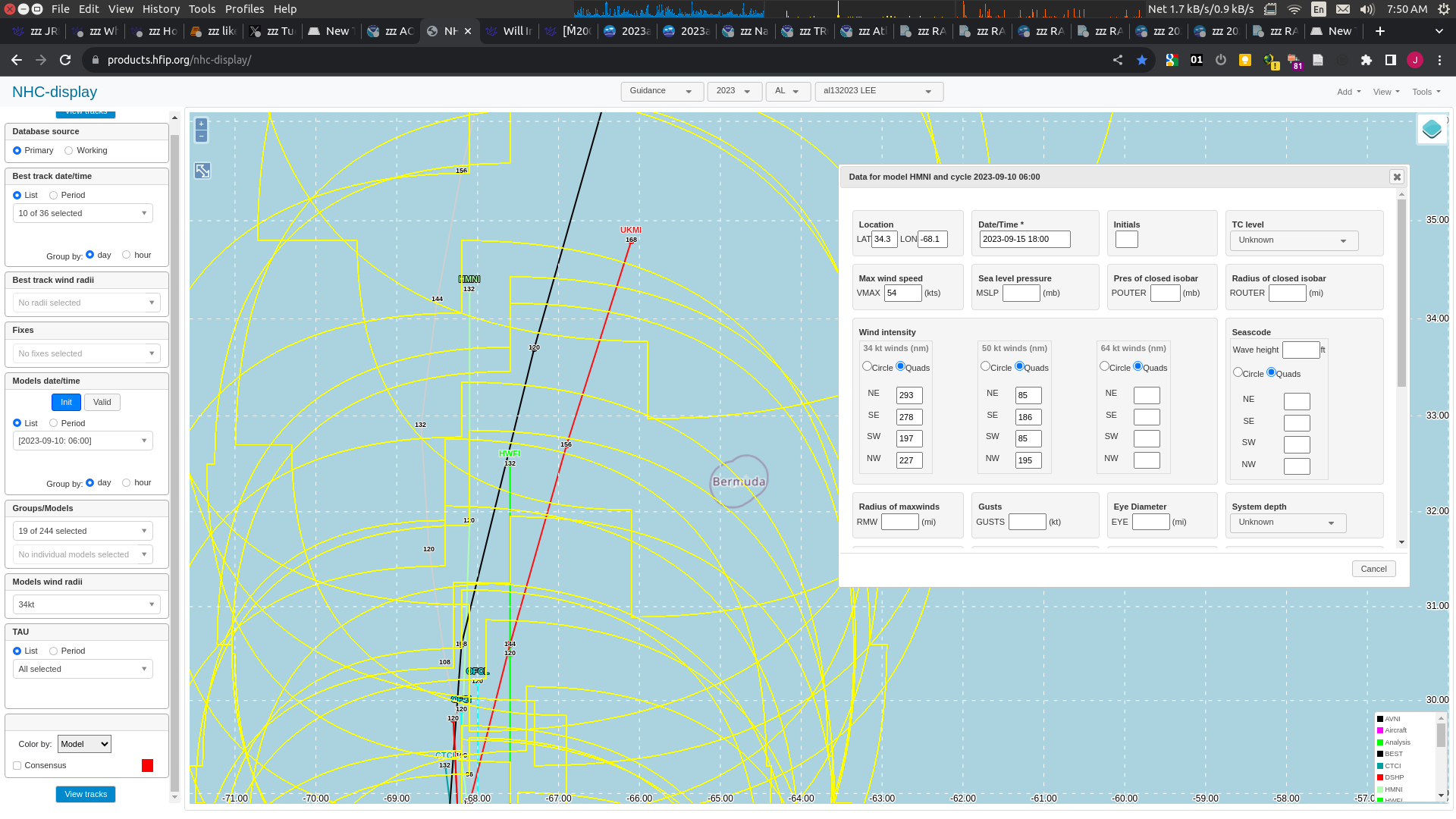Choose Period for Best track date/time
Image resolution: width=1456 pixels, height=819 pixels.
pos(53,195)
